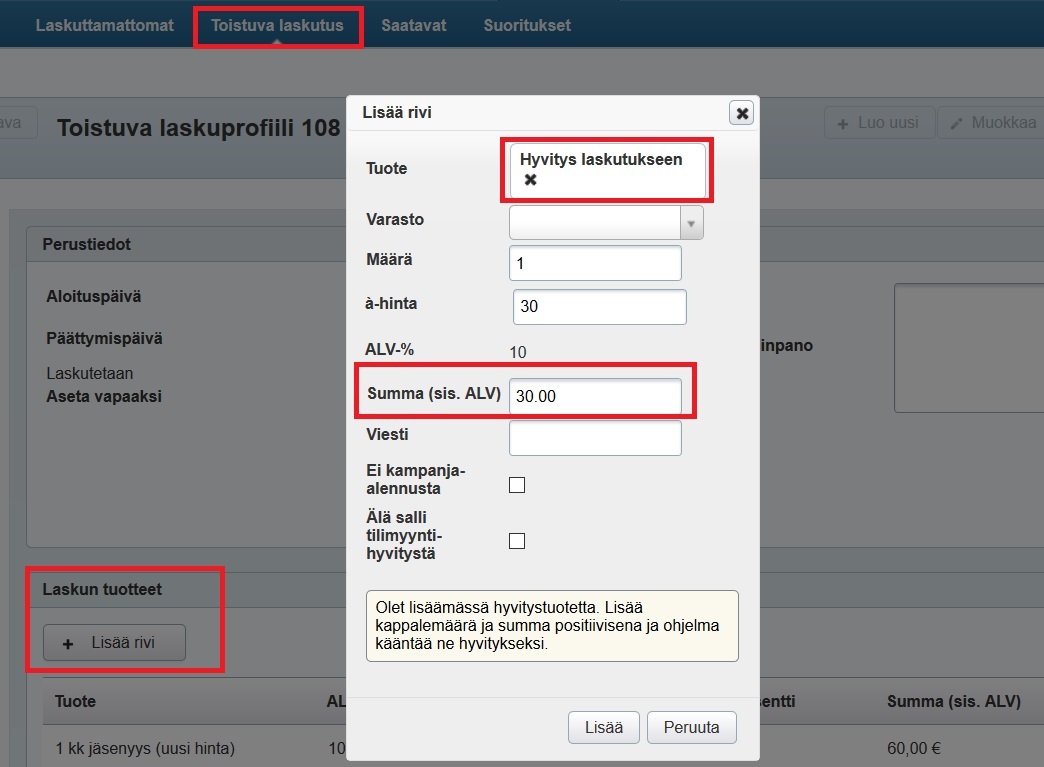Click the plus icon on Lisää rivi
The image size is (1044, 767).
pyautogui.click(x=68, y=644)
